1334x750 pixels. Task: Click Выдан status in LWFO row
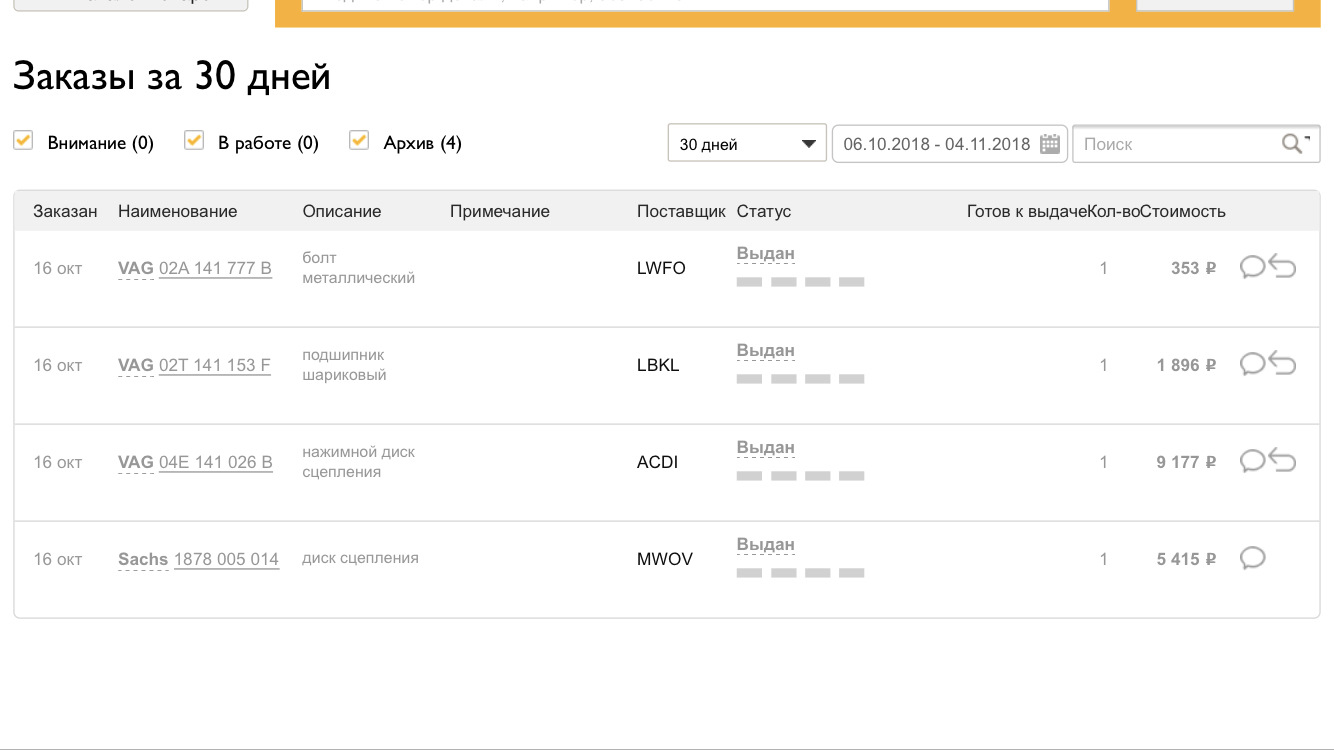pyautogui.click(x=766, y=254)
